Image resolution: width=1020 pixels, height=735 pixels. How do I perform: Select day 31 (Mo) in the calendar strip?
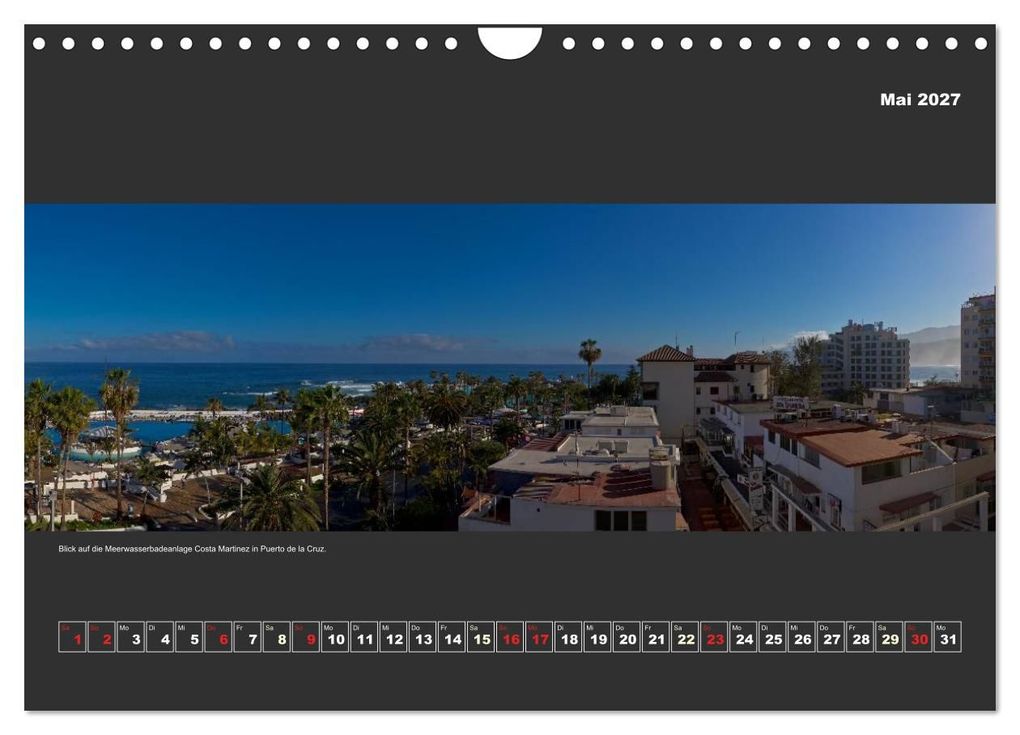(x=948, y=637)
